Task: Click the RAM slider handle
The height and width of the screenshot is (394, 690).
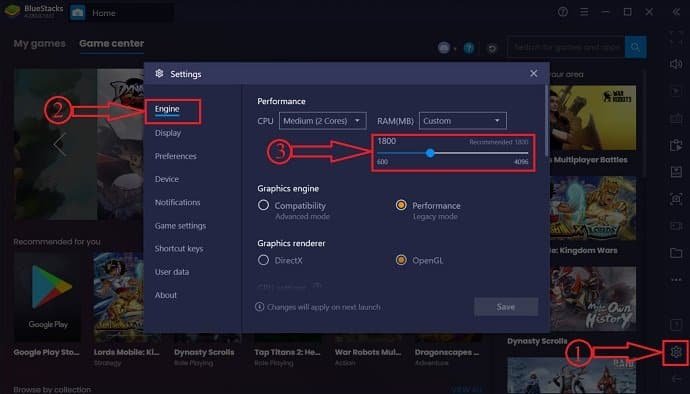Action: coord(430,153)
